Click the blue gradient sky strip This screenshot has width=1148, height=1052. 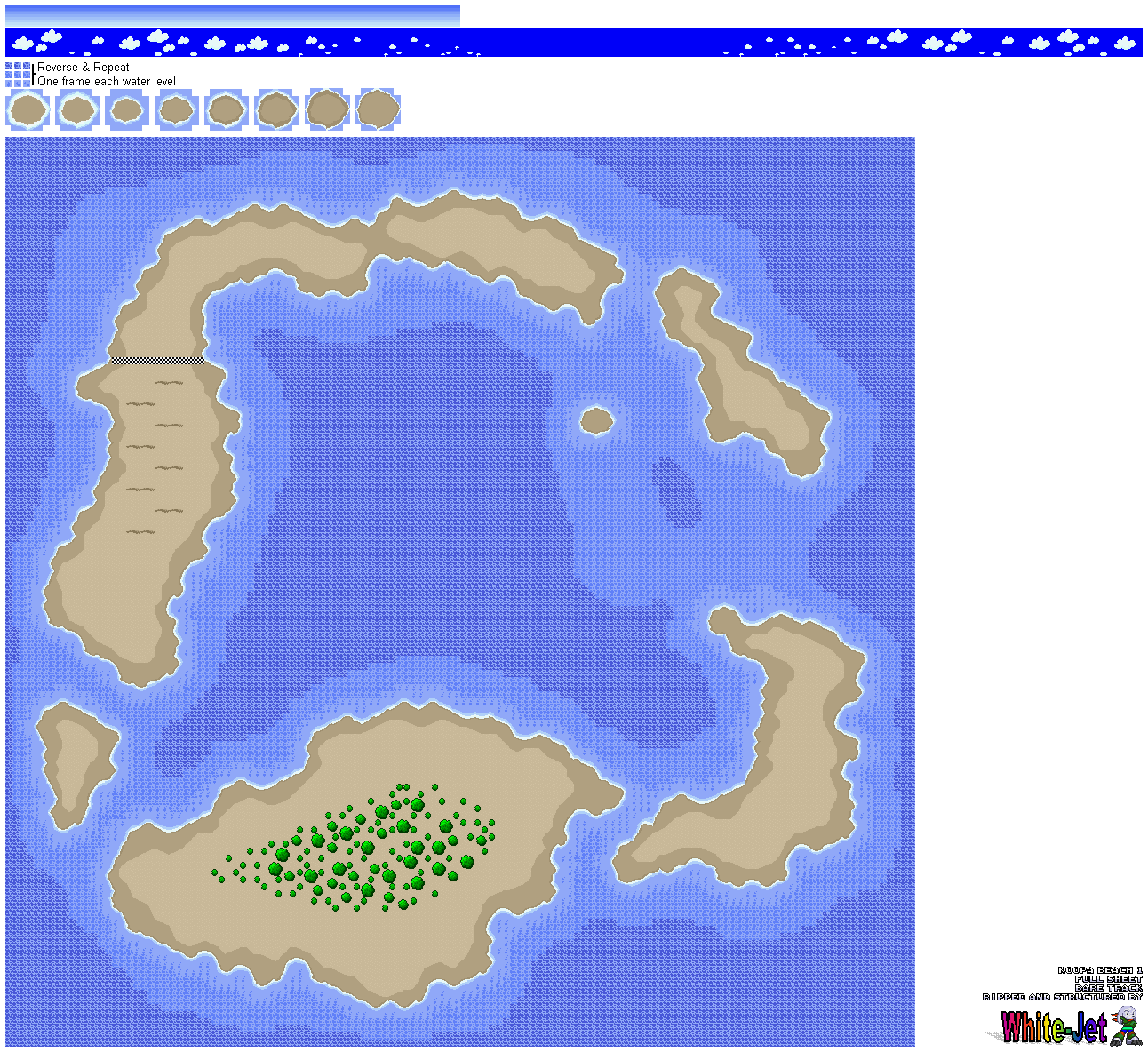pyautogui.click(x=233, y=15)
